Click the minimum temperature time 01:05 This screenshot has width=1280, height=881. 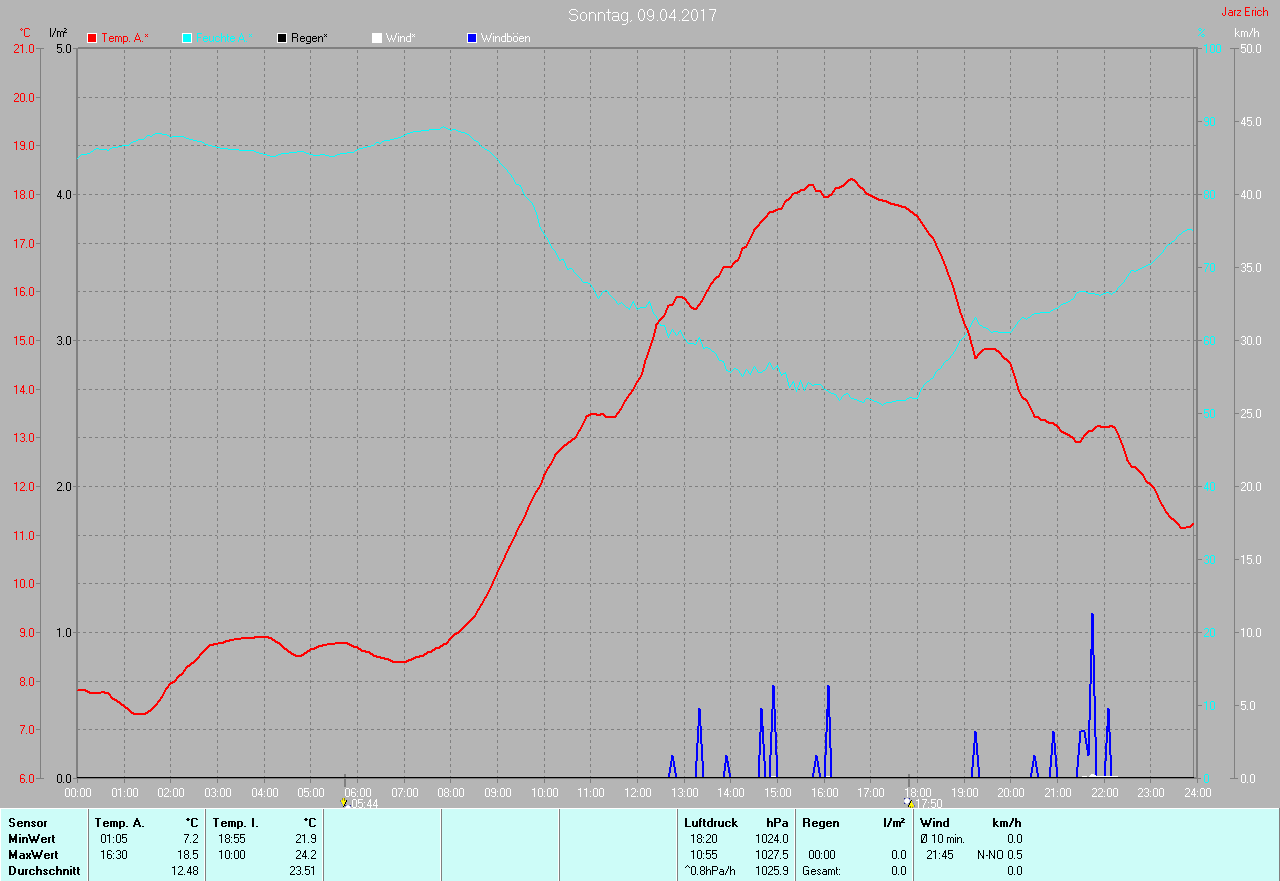coord(114,839)
